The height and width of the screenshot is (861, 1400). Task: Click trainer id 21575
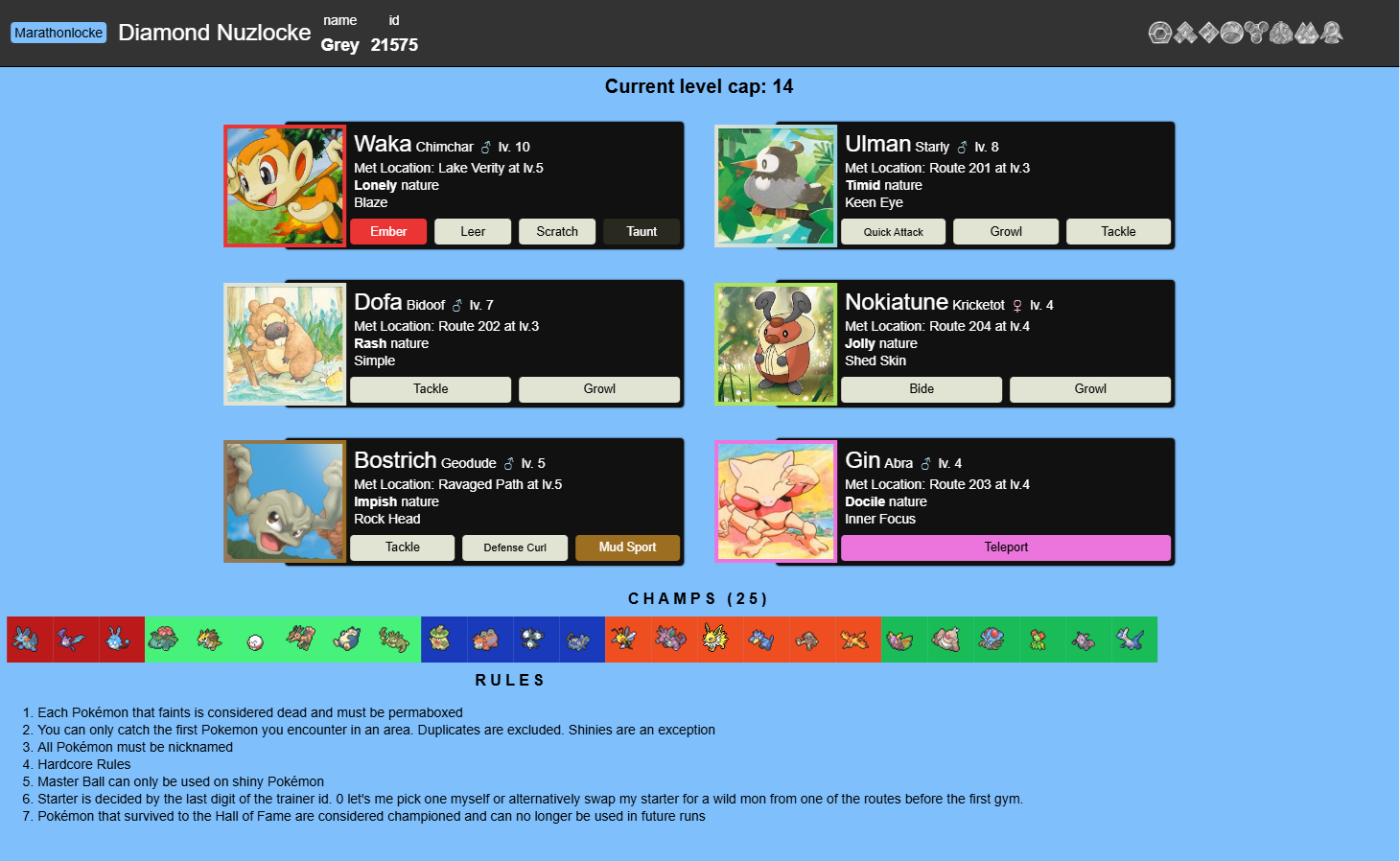point(394,45)
